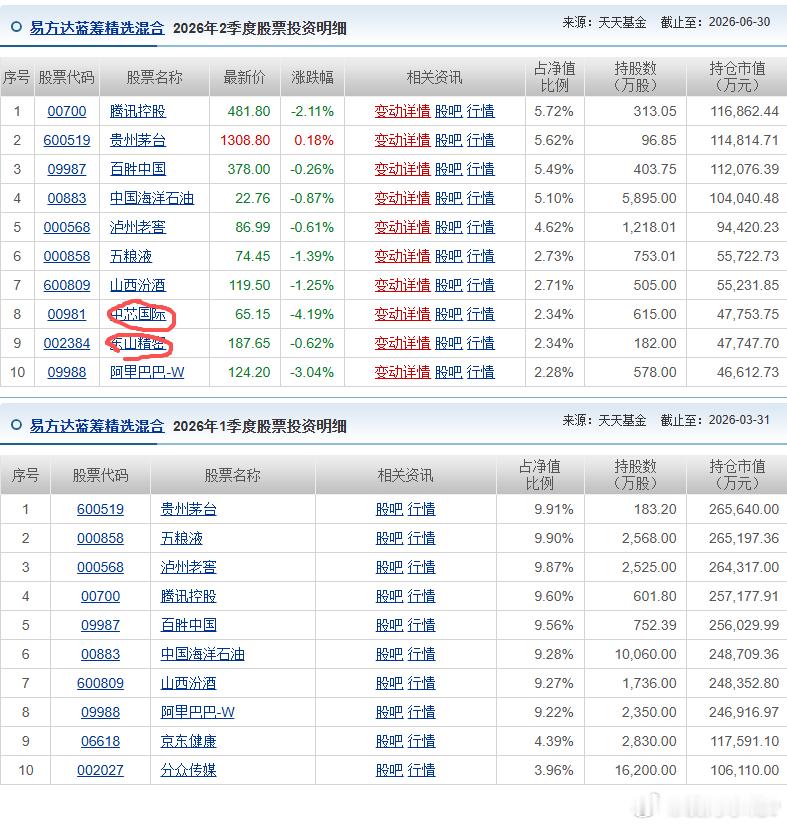Screen dimensions: 787x826
Task: Open 行情 for 百胜中国 in 1季度 table
Action: [421, 625]
